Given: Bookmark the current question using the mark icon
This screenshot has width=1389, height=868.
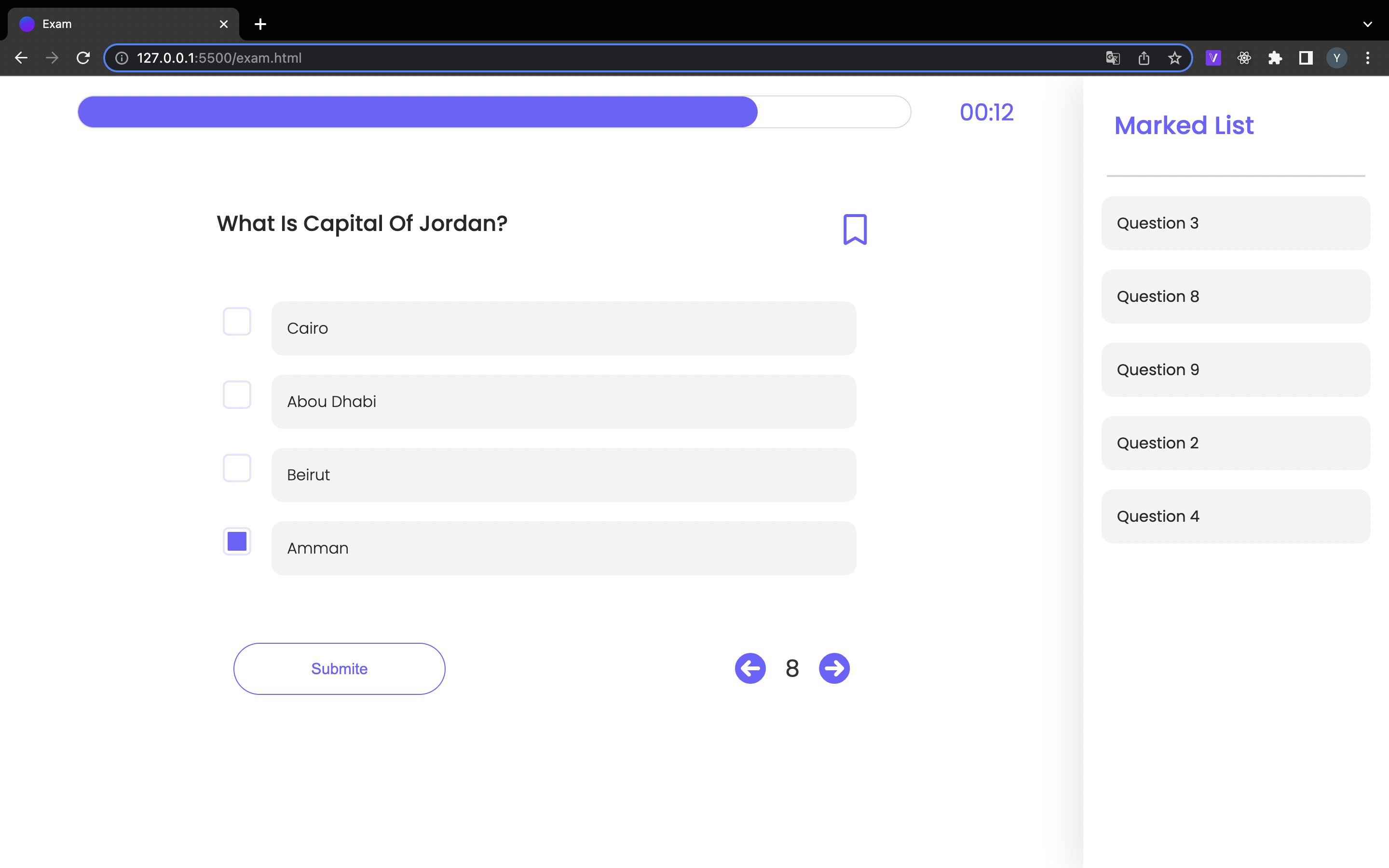Looking at the screenshot, I should (855, 229).
